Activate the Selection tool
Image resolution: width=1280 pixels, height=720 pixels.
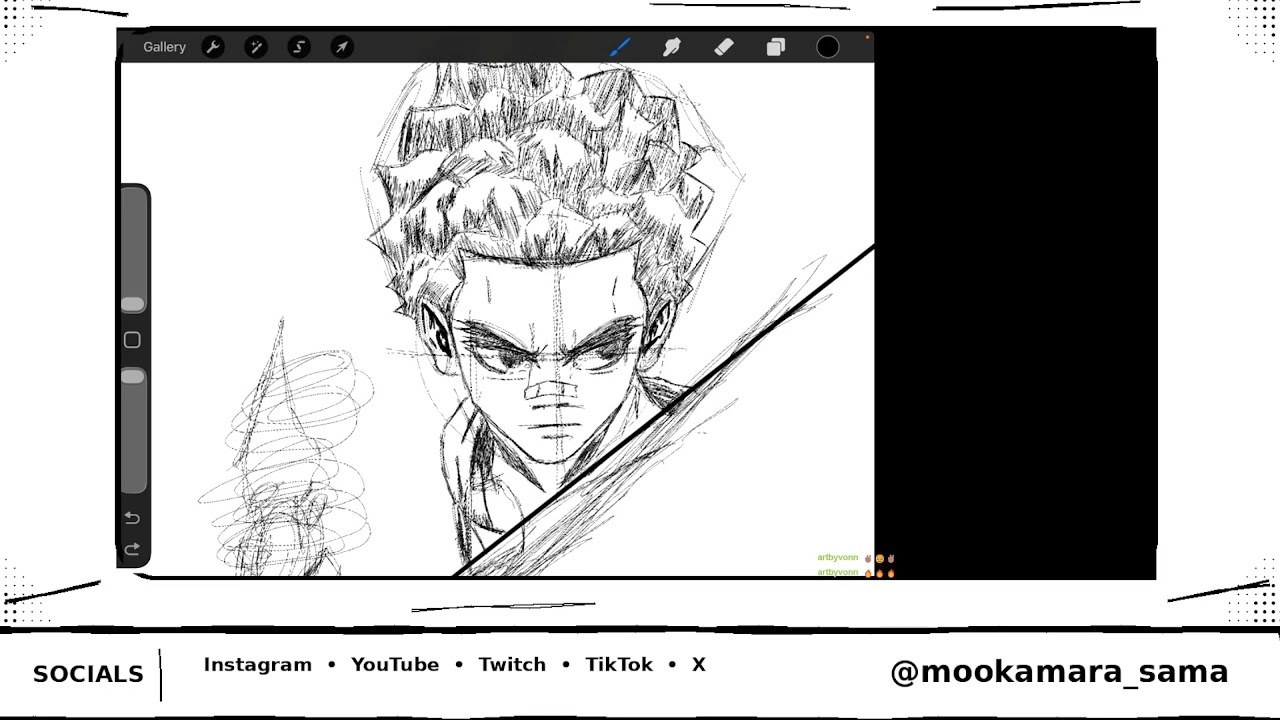(299, 47)
